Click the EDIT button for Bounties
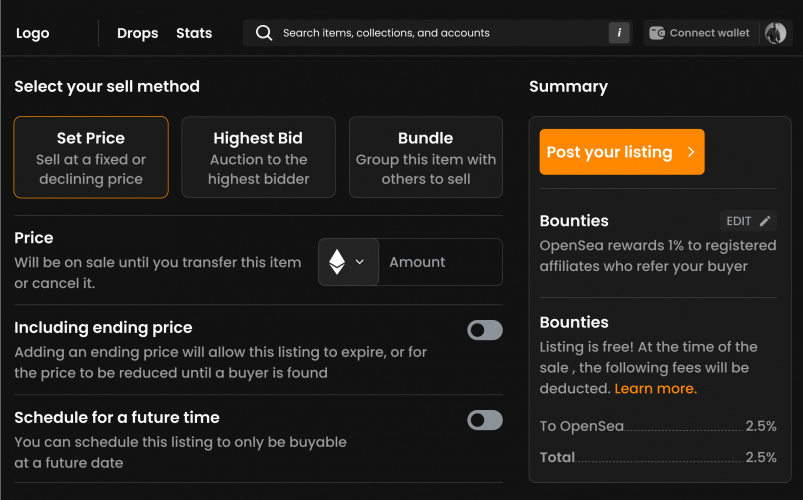 748,221
